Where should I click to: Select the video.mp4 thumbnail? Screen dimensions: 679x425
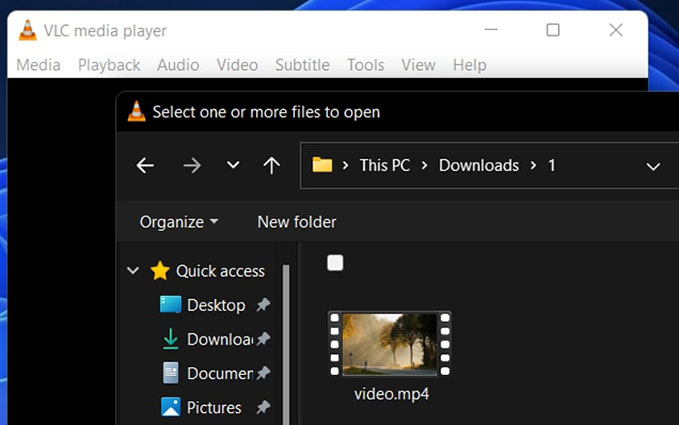pyautogui.click(x=390, y=344)
